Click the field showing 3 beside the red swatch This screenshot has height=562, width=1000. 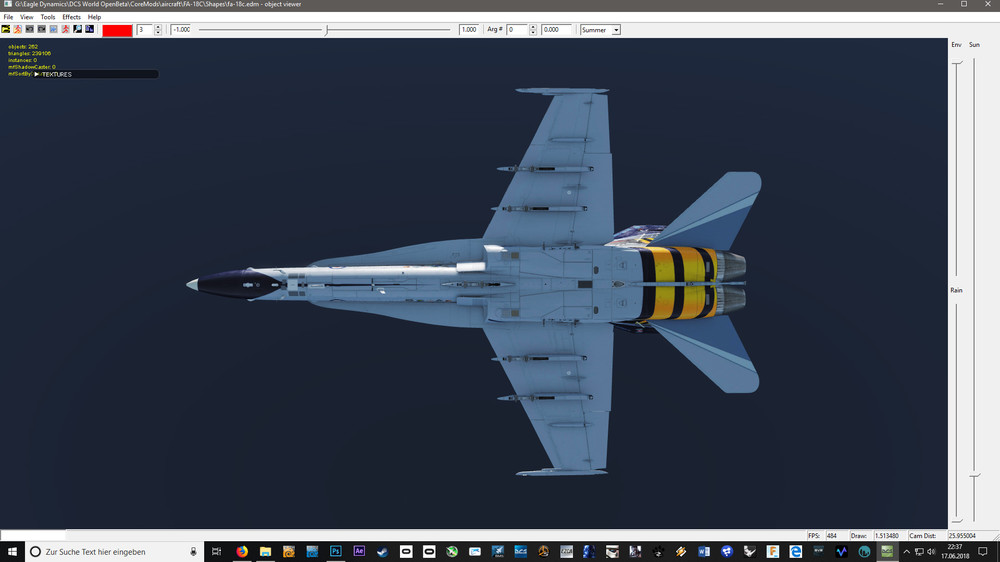(145, 30)
